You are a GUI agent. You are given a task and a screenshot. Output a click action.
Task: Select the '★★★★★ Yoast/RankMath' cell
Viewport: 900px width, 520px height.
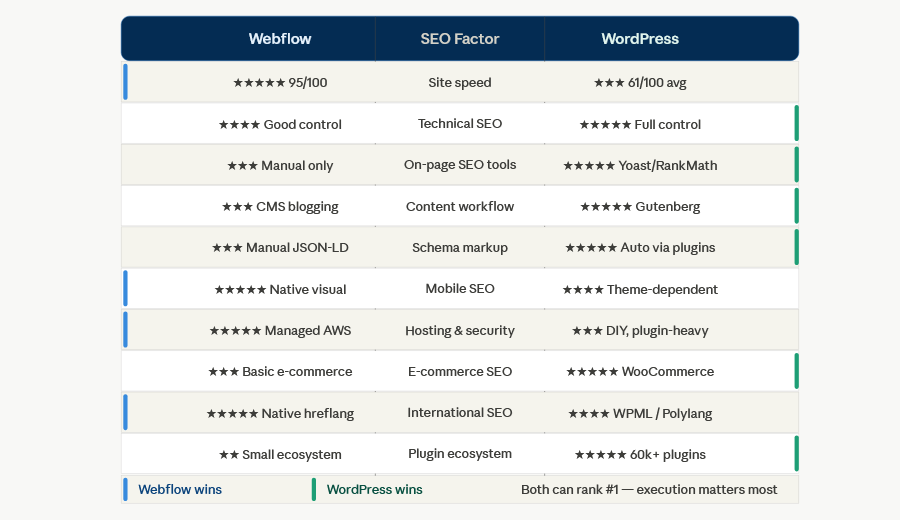[640, 165]
